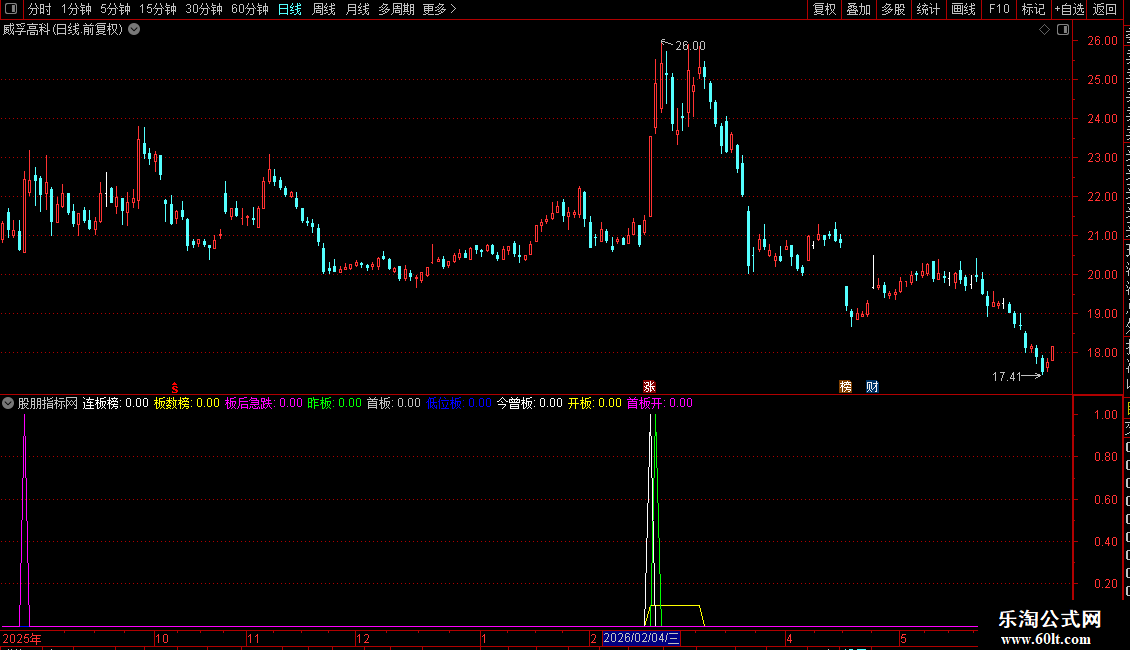The image size is (1130, 650).
Task: Click the 叠加 overlay button
Action: 858,9
